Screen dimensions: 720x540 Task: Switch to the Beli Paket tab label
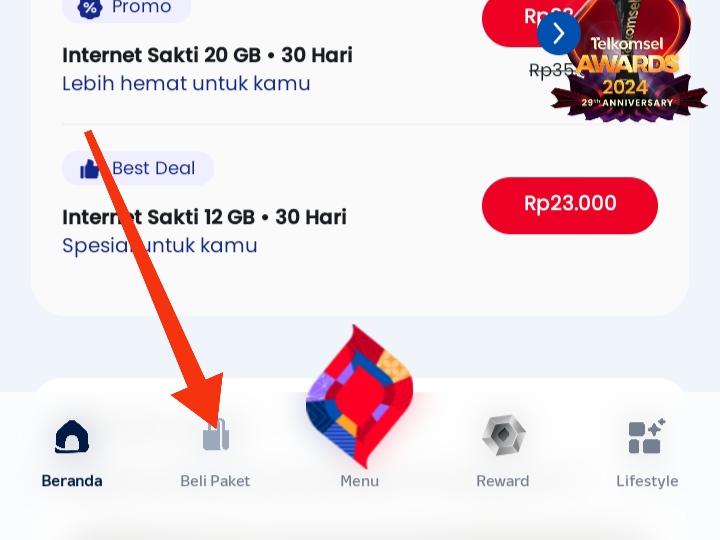click(215, 481)
